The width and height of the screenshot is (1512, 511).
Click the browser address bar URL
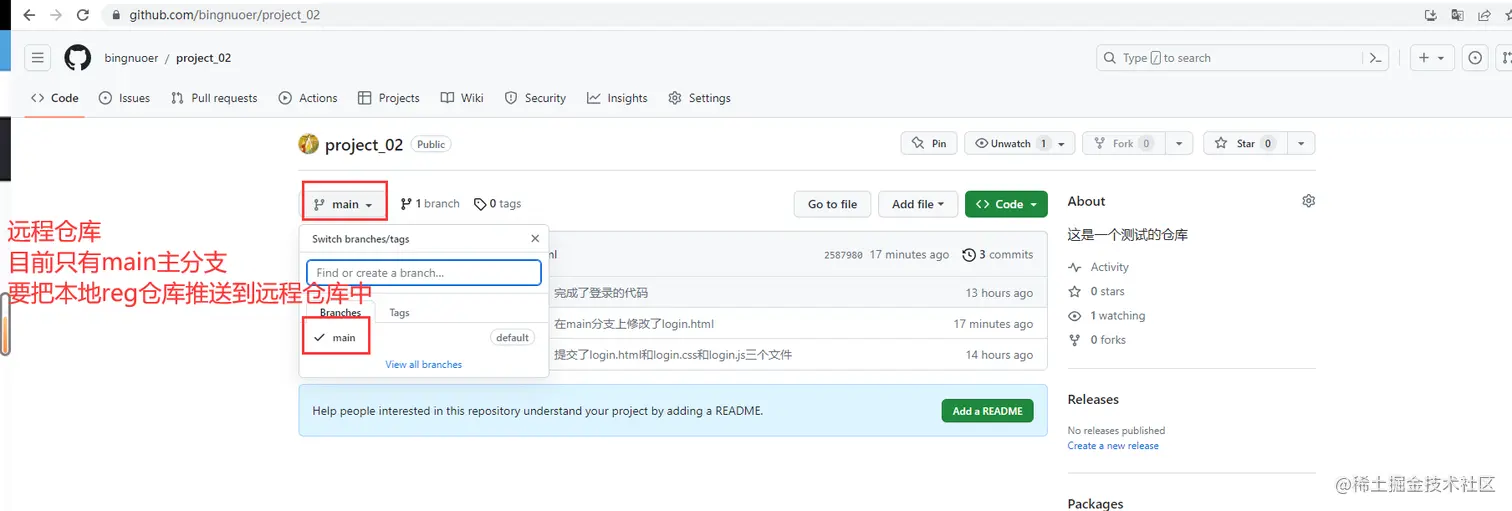tap(224, 15)
